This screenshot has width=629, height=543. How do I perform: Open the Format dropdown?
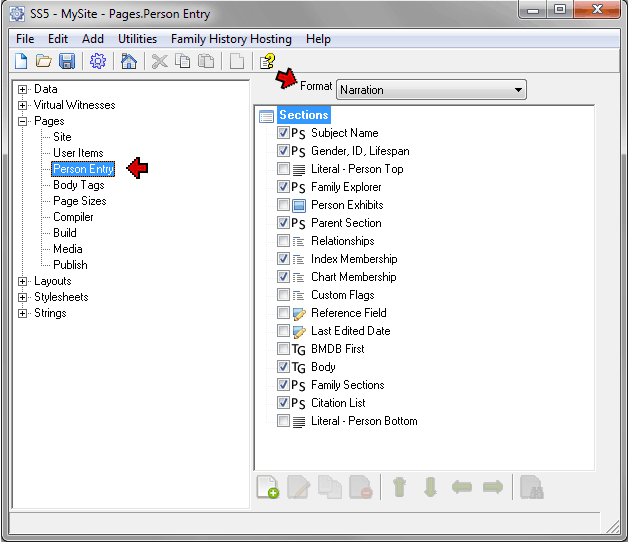pyautogui.click(x=431, y=90)
